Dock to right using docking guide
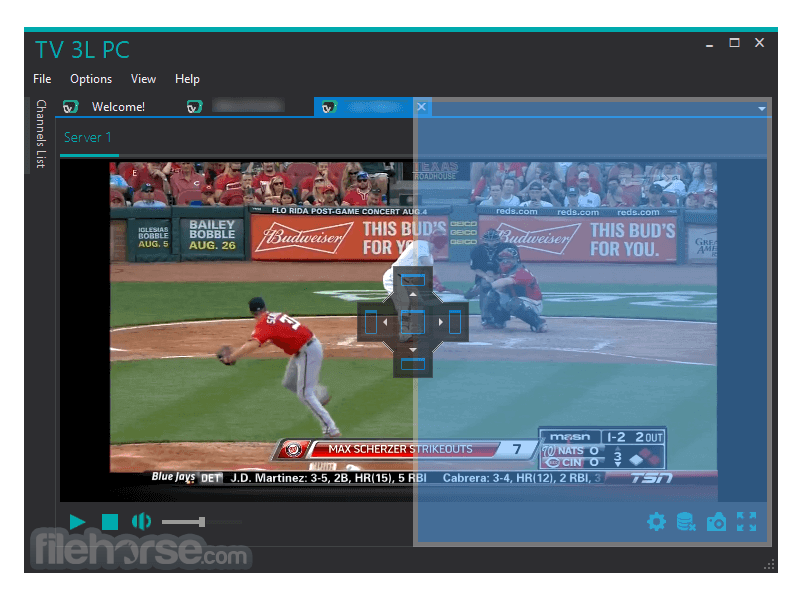The width and height of the screenshot is (800, 600). point(455,322)
